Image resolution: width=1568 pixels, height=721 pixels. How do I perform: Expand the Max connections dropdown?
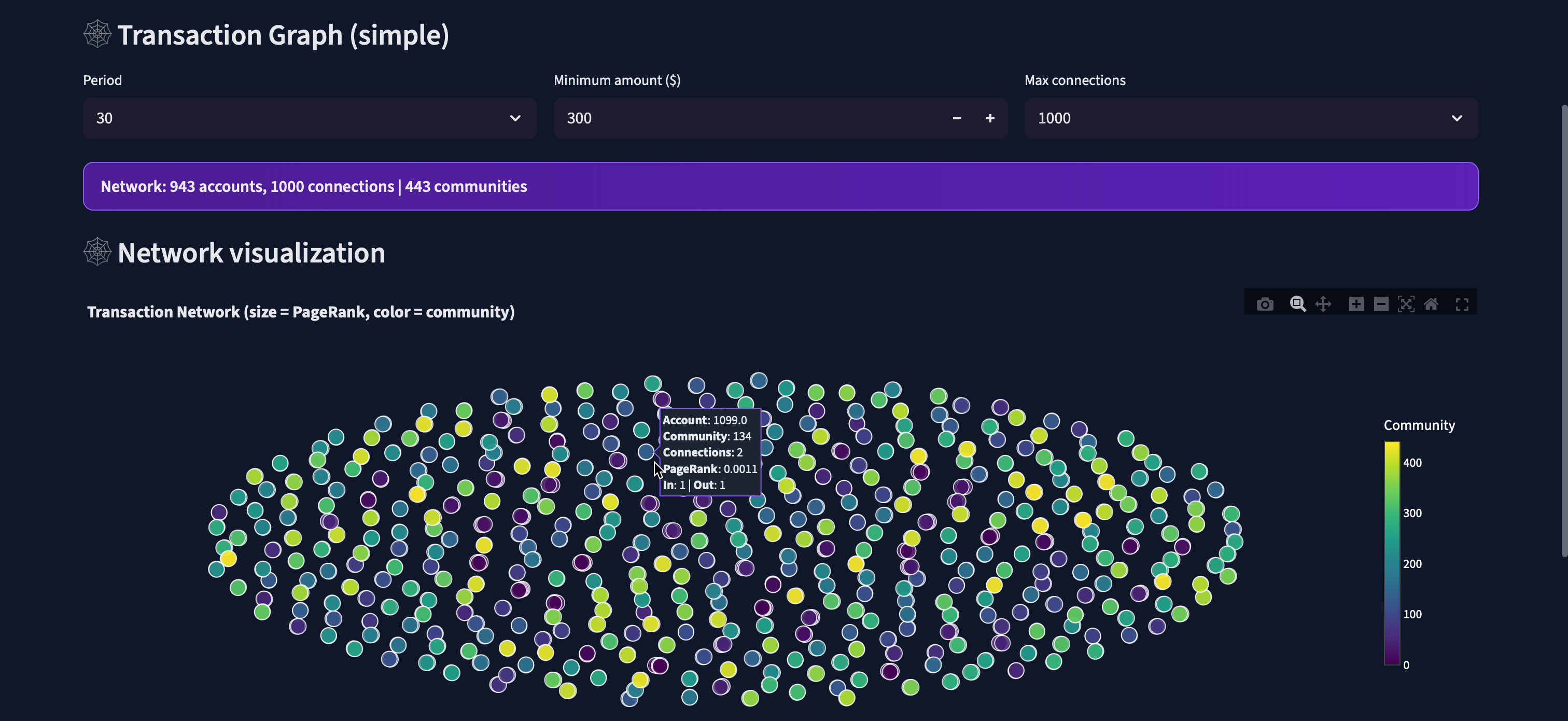click(x=1456, y=118)
